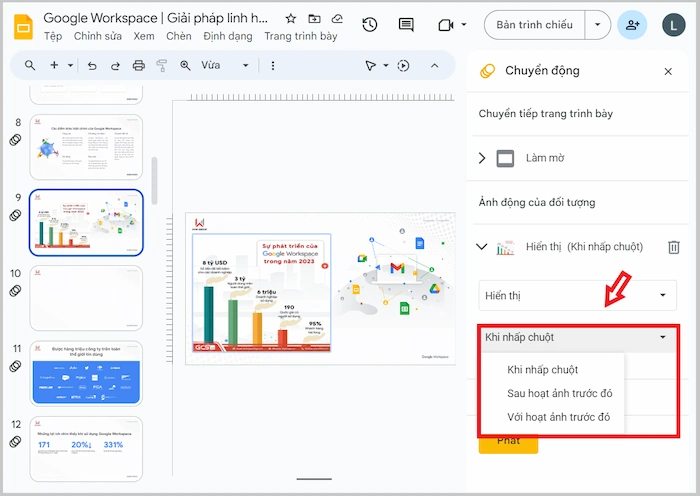This screenshot has height=496, width=700.
Task: Open the account avatar L
Action: (674, 25)
